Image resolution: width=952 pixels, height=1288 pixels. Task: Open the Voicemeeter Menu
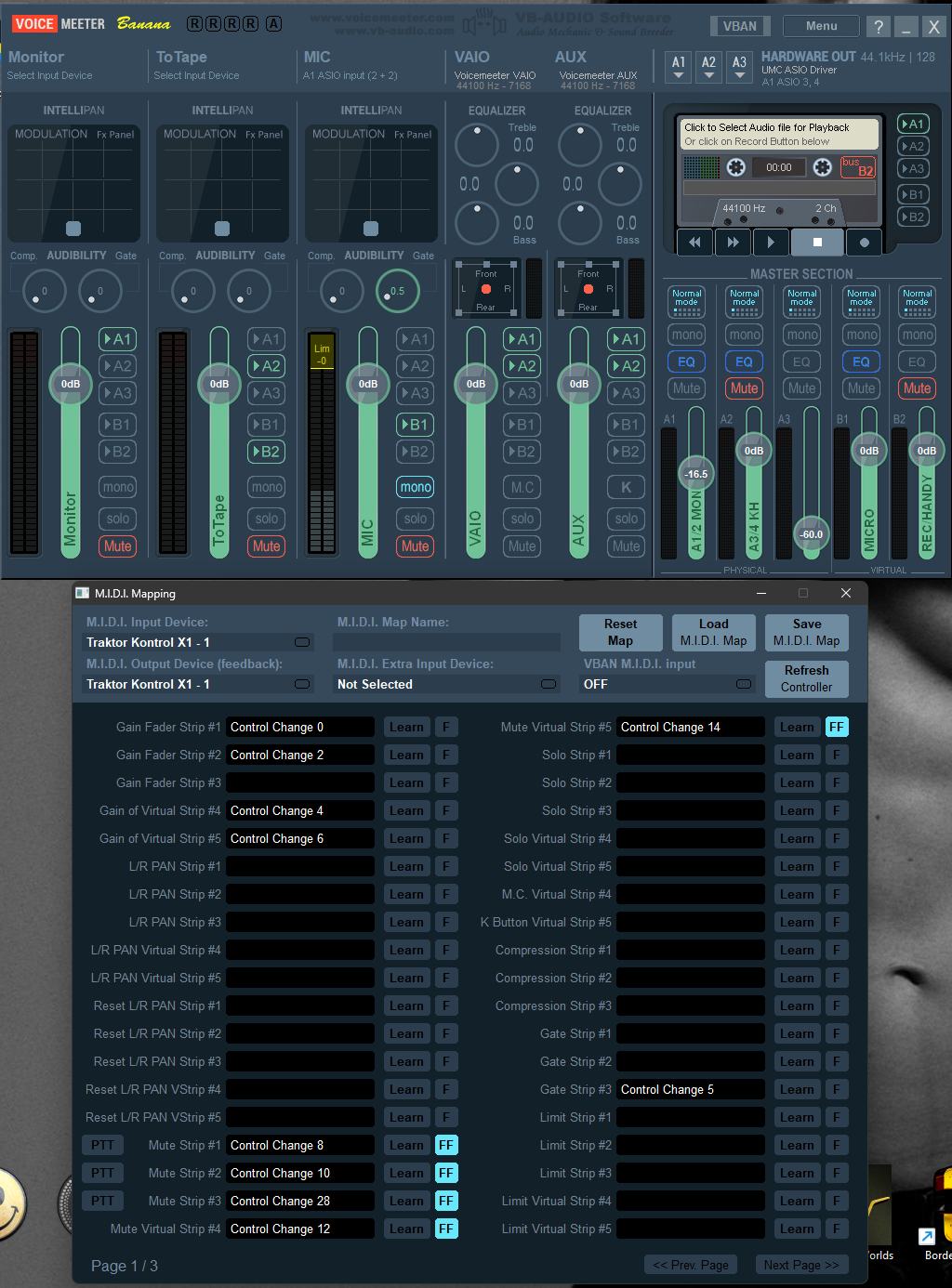click(x=821, y=26)
